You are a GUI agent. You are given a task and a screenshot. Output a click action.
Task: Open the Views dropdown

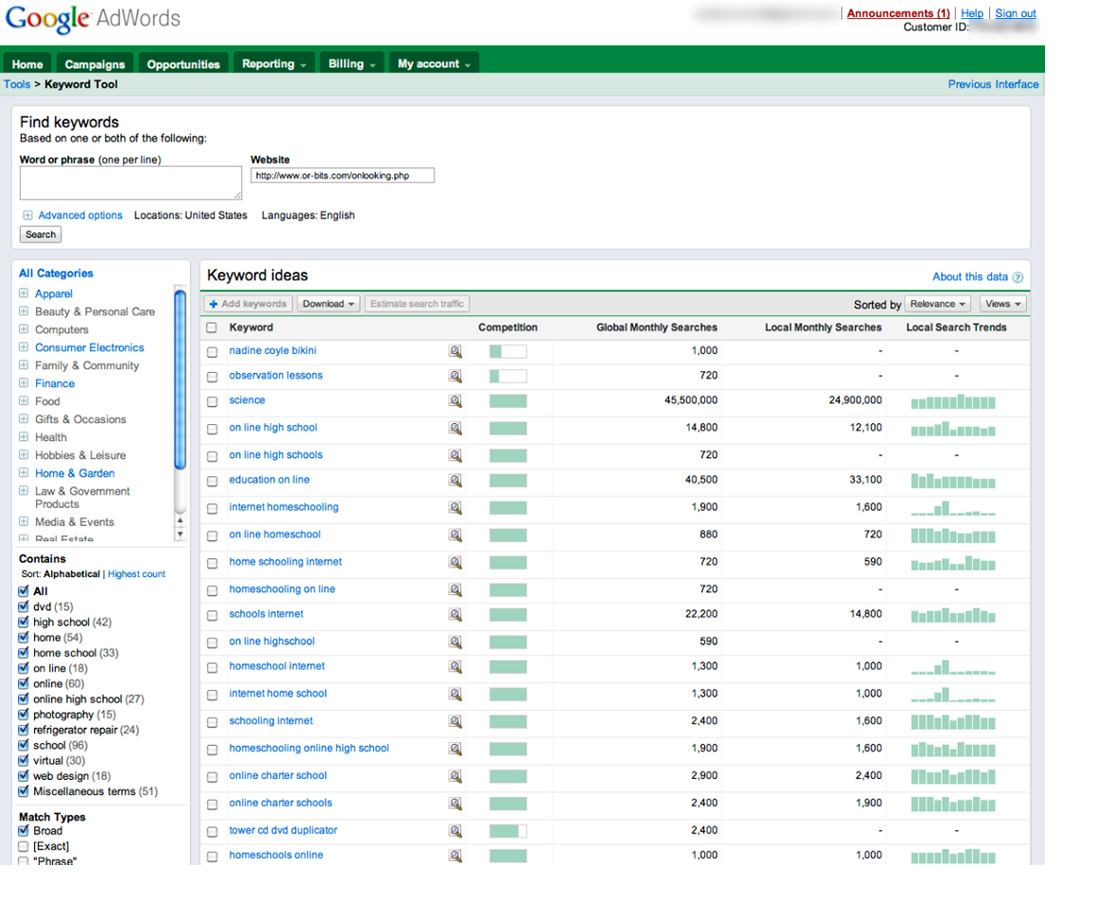coord(1002,304)
